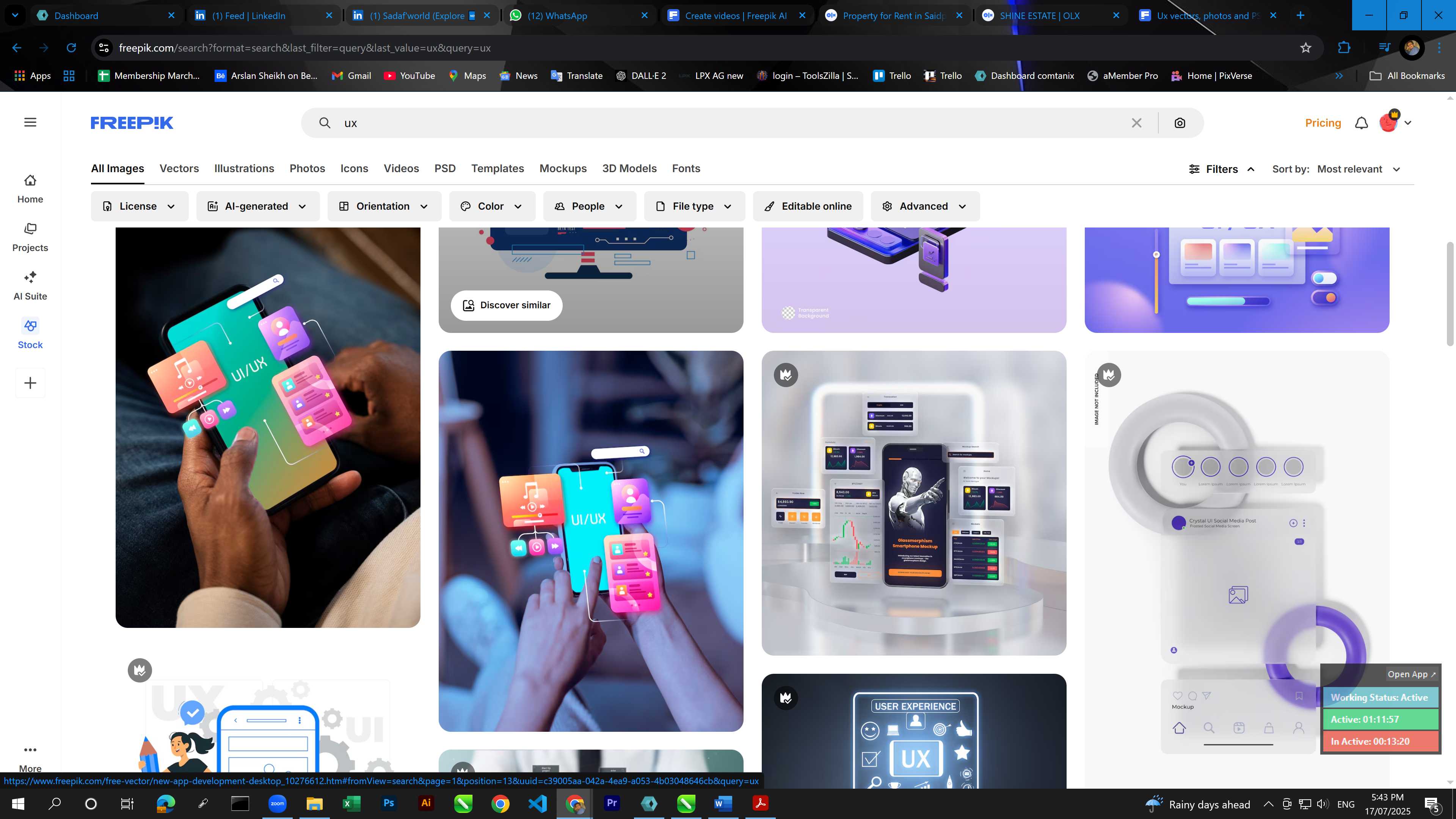Open Premiere Pro from the taskbar
Image resolution: width=1456 pixels, height=819 pixels.
pos(612,803)
